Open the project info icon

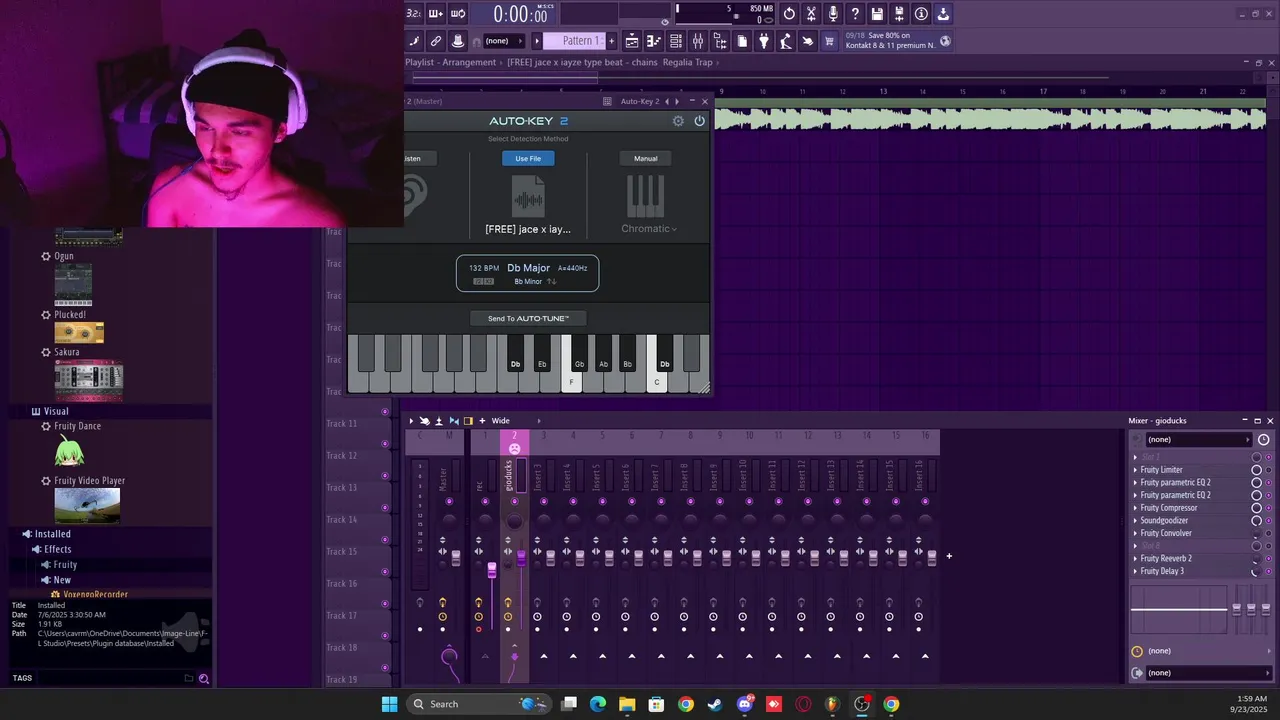[x=921, y=14]
